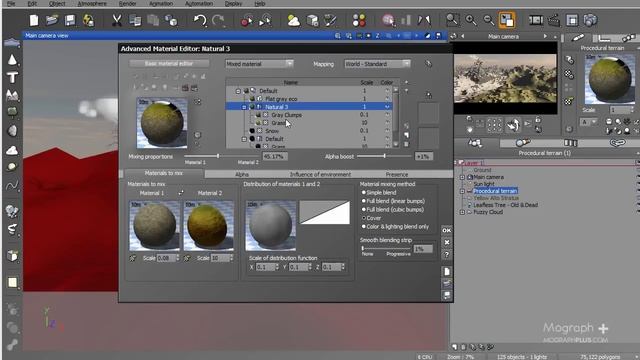Image resolution: width=640 pixels, height=360 pixels.
Task: Select Simple blend mixing method
Action: pyautogui.click(x=363, y=192)
